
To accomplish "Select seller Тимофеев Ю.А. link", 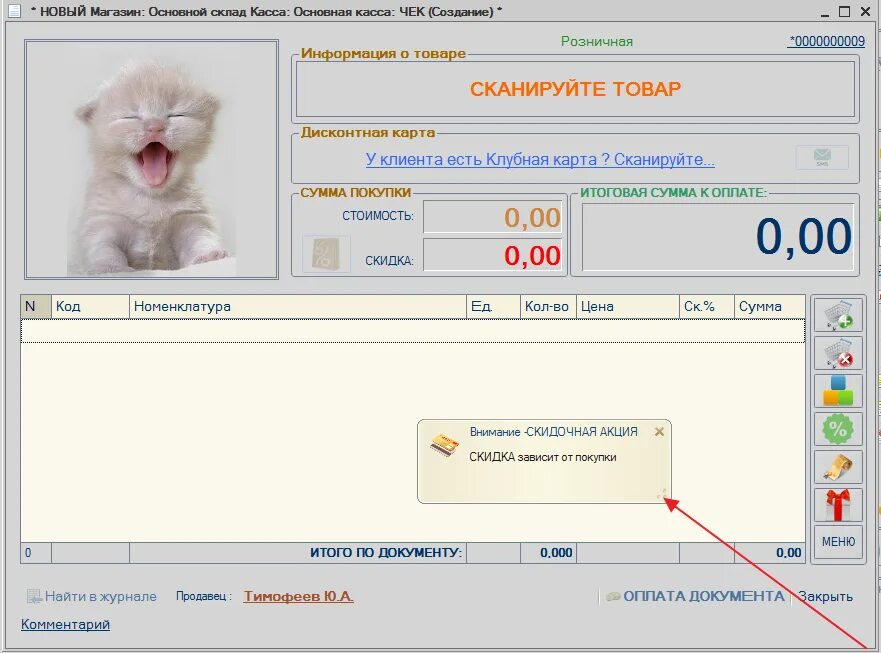I will click(298, 596).
